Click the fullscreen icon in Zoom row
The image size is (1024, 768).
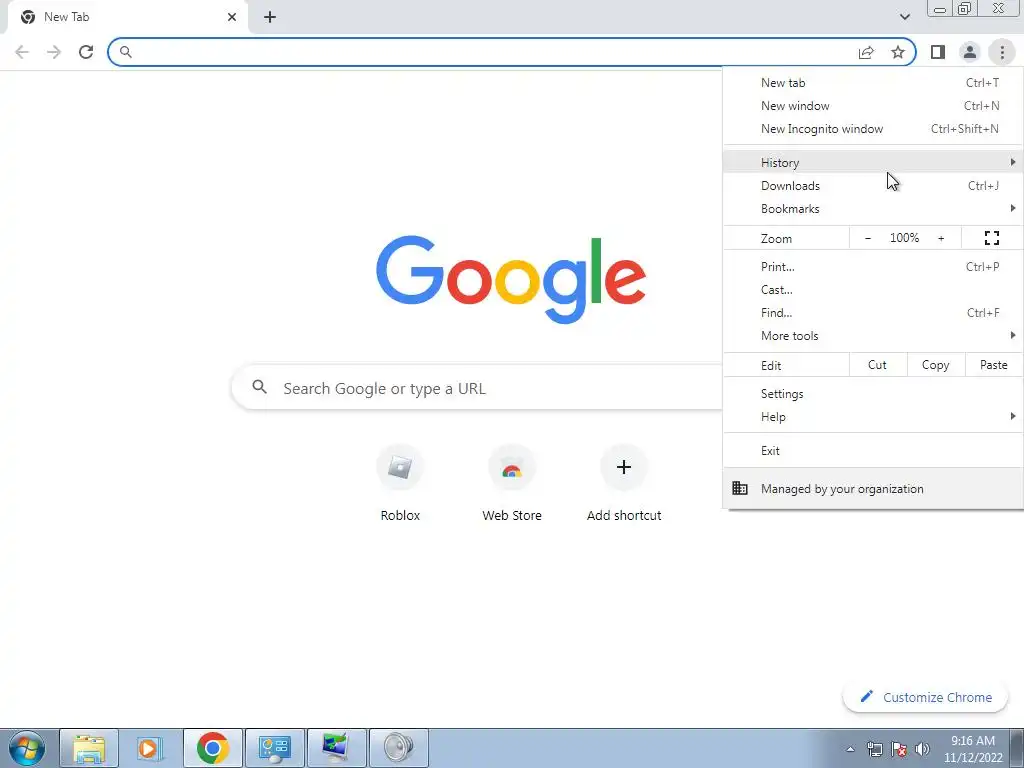pyautogui.click(x=991, y=238)
